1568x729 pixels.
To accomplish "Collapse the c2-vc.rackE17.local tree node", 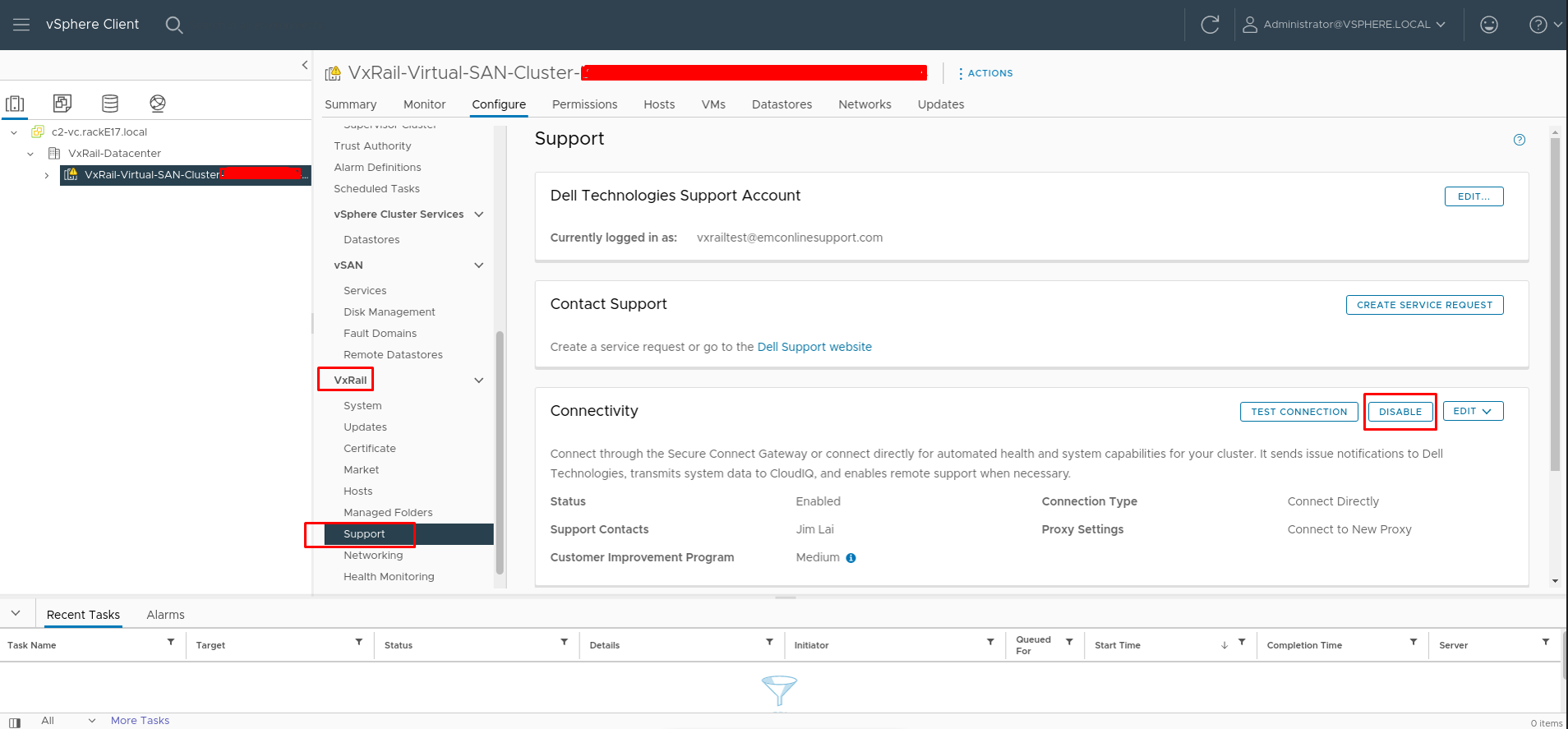I will tap(14, 132).
